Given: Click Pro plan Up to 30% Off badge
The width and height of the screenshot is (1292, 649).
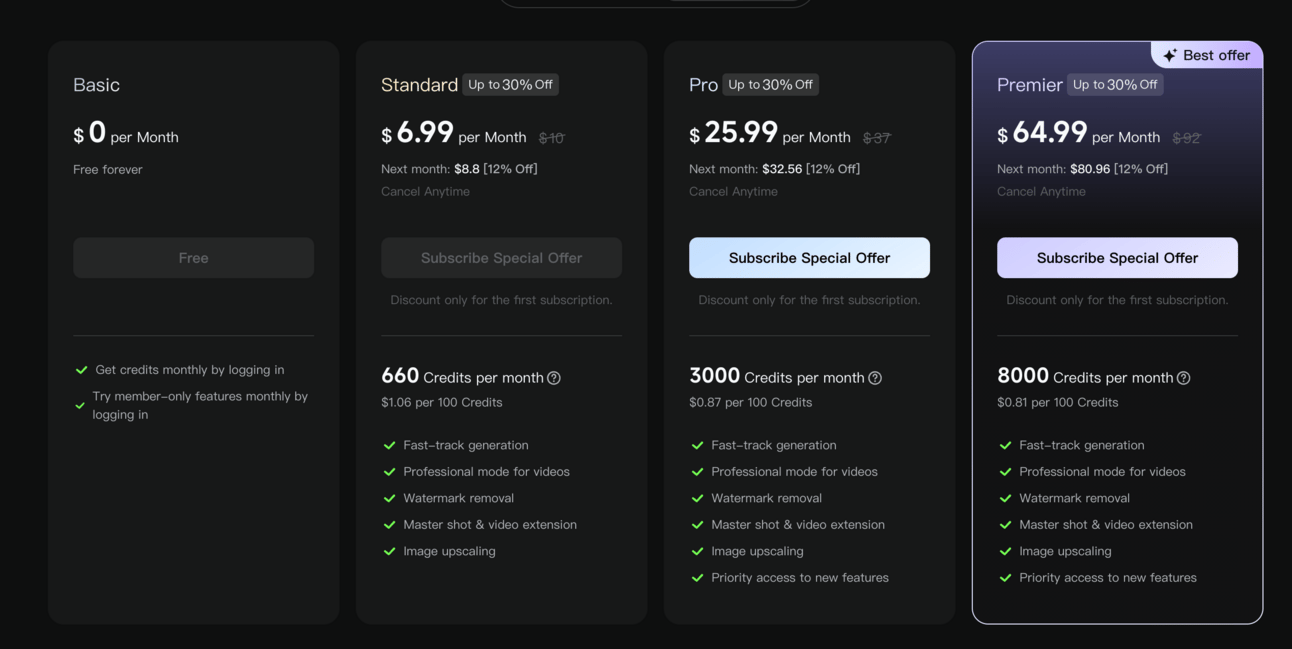Looking at the screenshot, I should click(x=770, y=85).
